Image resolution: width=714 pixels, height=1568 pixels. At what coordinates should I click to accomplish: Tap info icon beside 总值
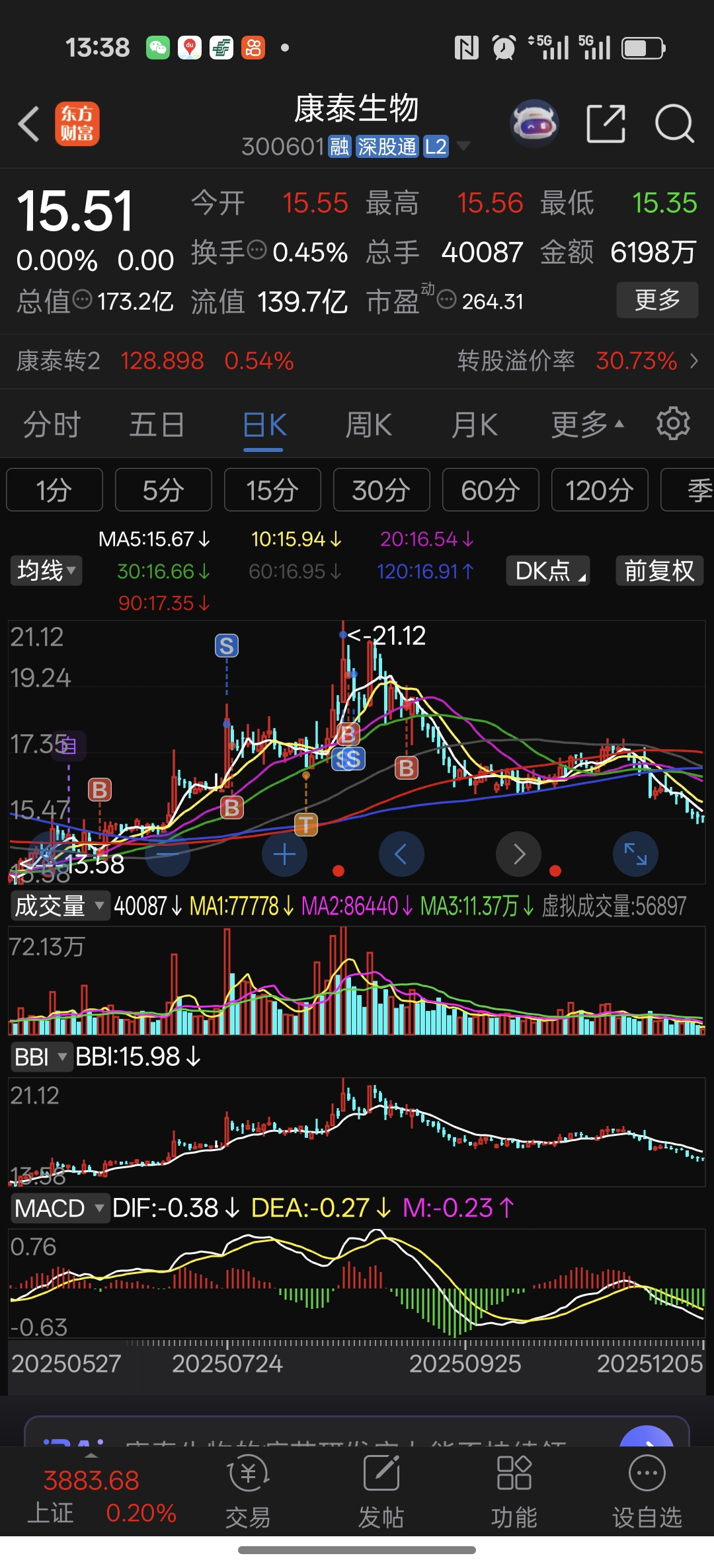(x=82, y=299)
